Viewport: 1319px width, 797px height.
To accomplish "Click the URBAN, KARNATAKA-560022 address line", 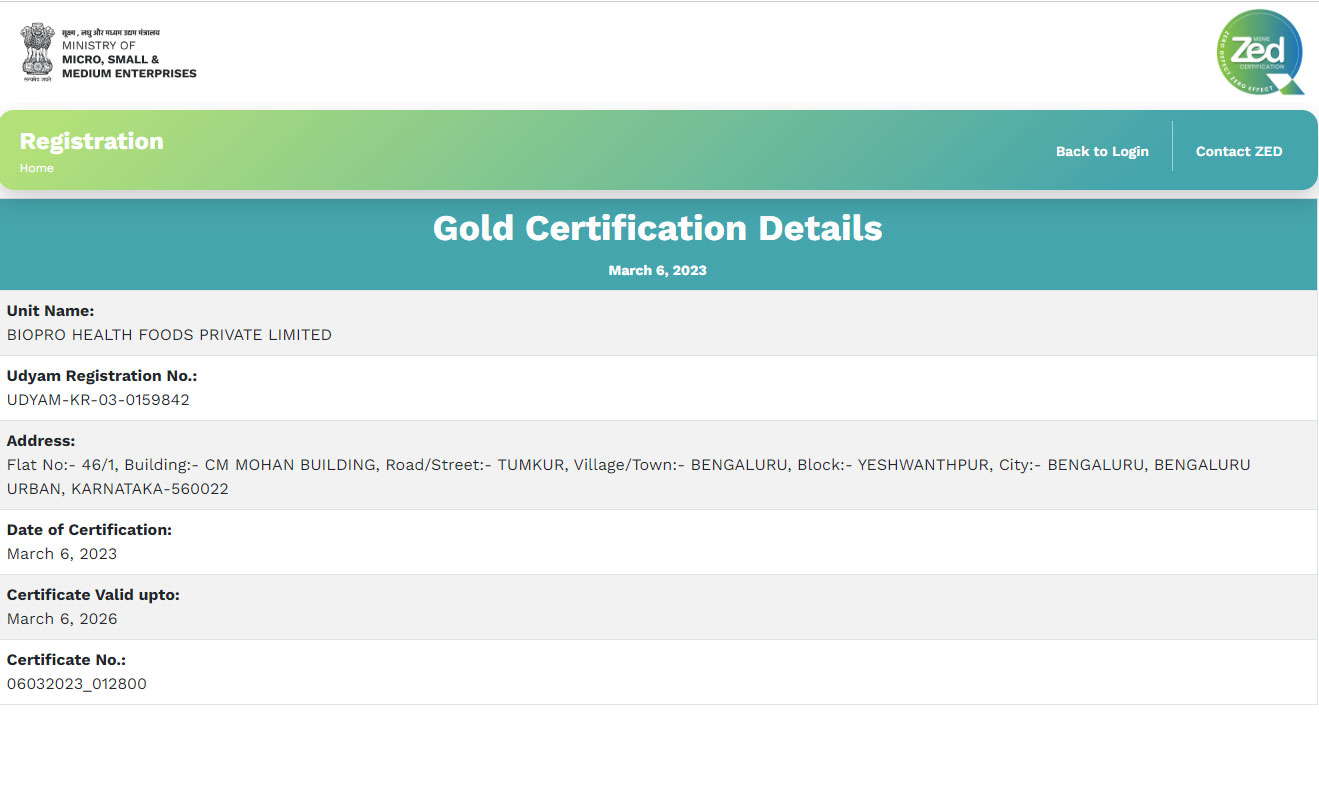I will pos(118,489).
